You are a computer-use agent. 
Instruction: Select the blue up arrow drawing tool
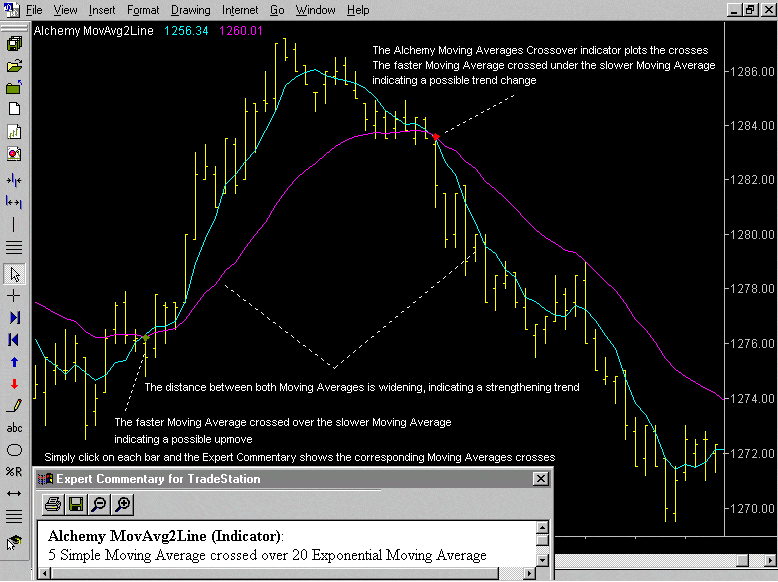(x=14, y=362)
